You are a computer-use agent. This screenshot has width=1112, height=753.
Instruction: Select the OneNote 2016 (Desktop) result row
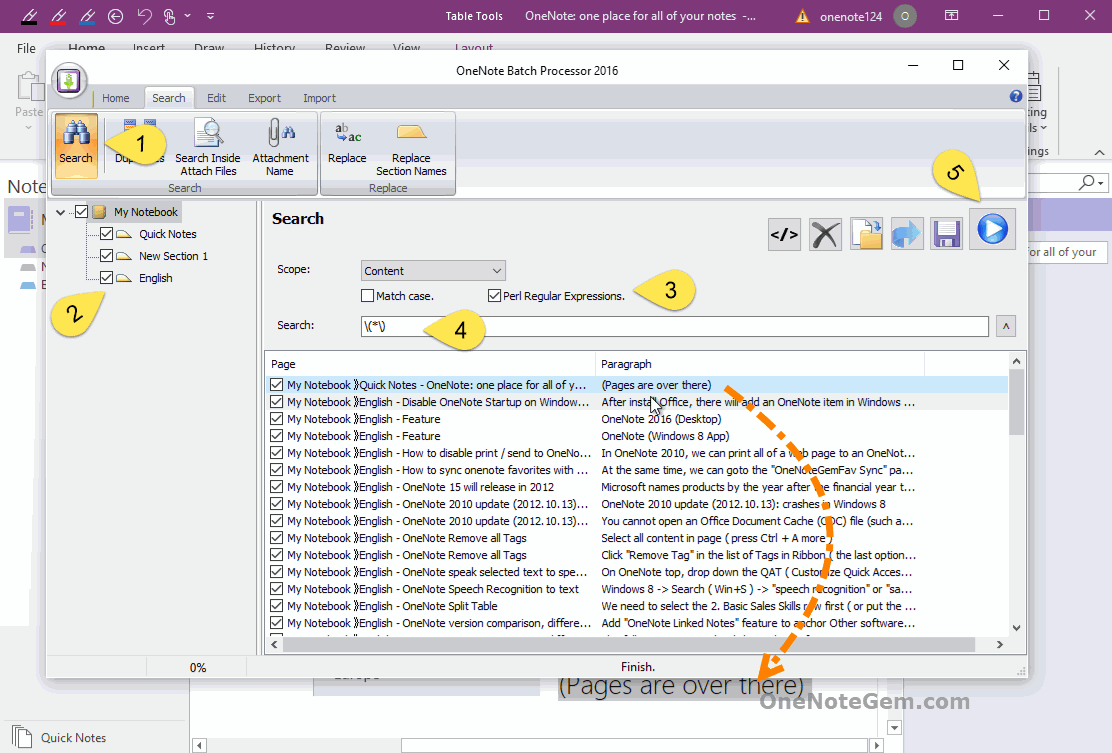pyautogui.click(x=638, y=419)
